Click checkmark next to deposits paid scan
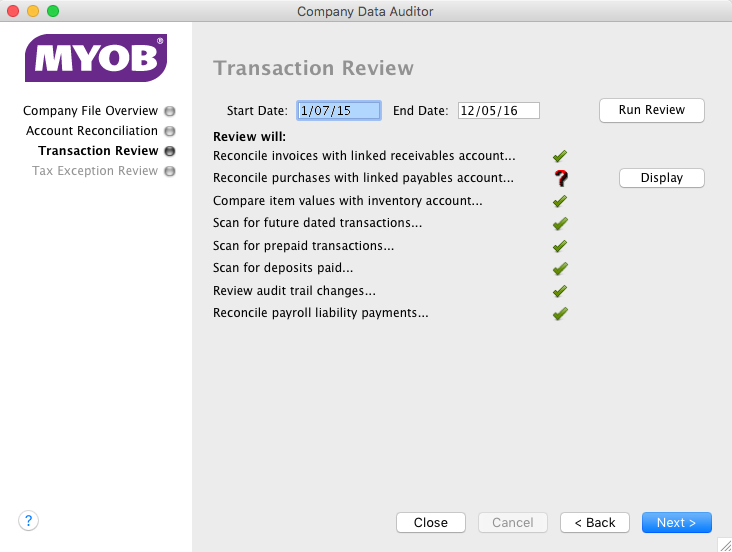732x552 pixels. coord(560,268)
